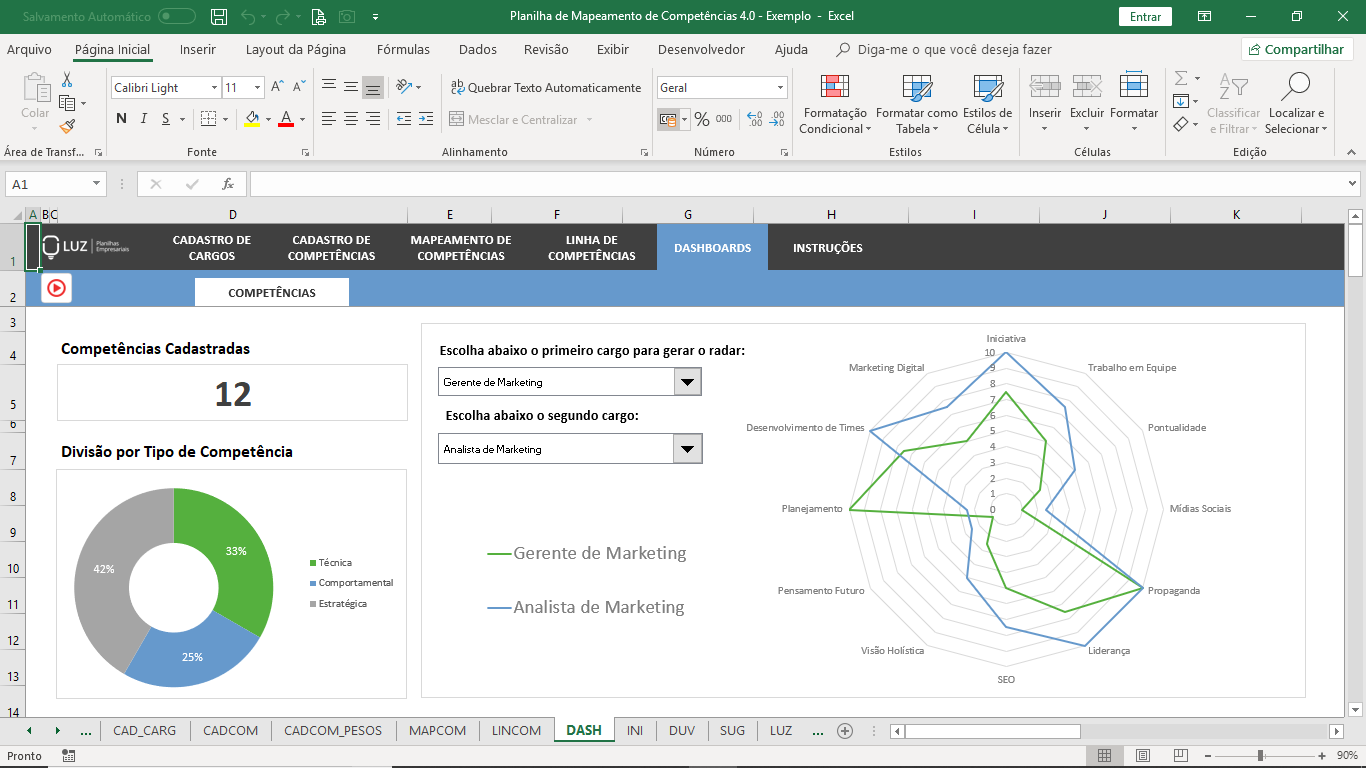
Task: Open Formatação Condicional tool
Action: click(835, 105)
